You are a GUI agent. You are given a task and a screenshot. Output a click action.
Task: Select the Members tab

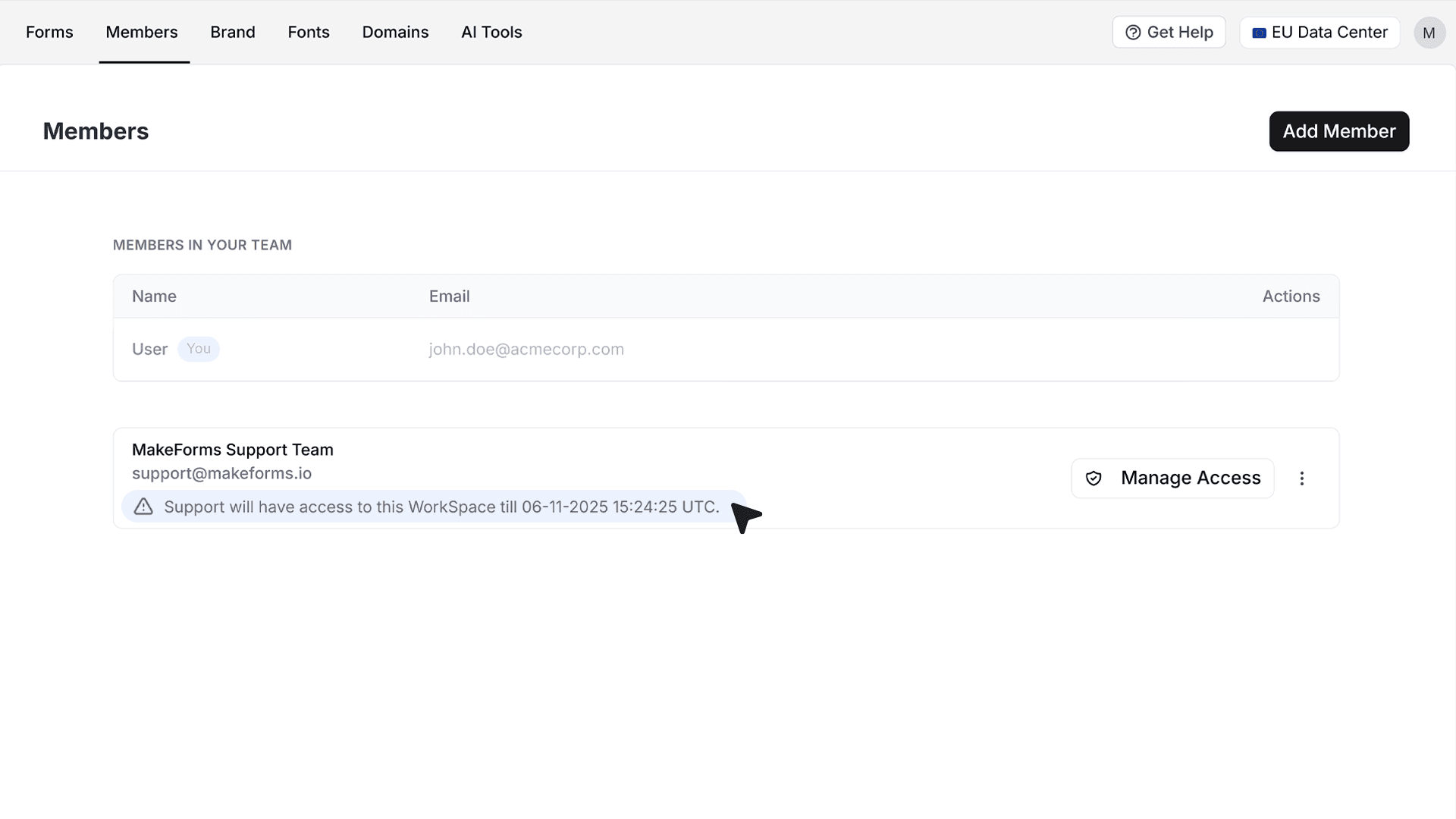click(x=142, y=32)
